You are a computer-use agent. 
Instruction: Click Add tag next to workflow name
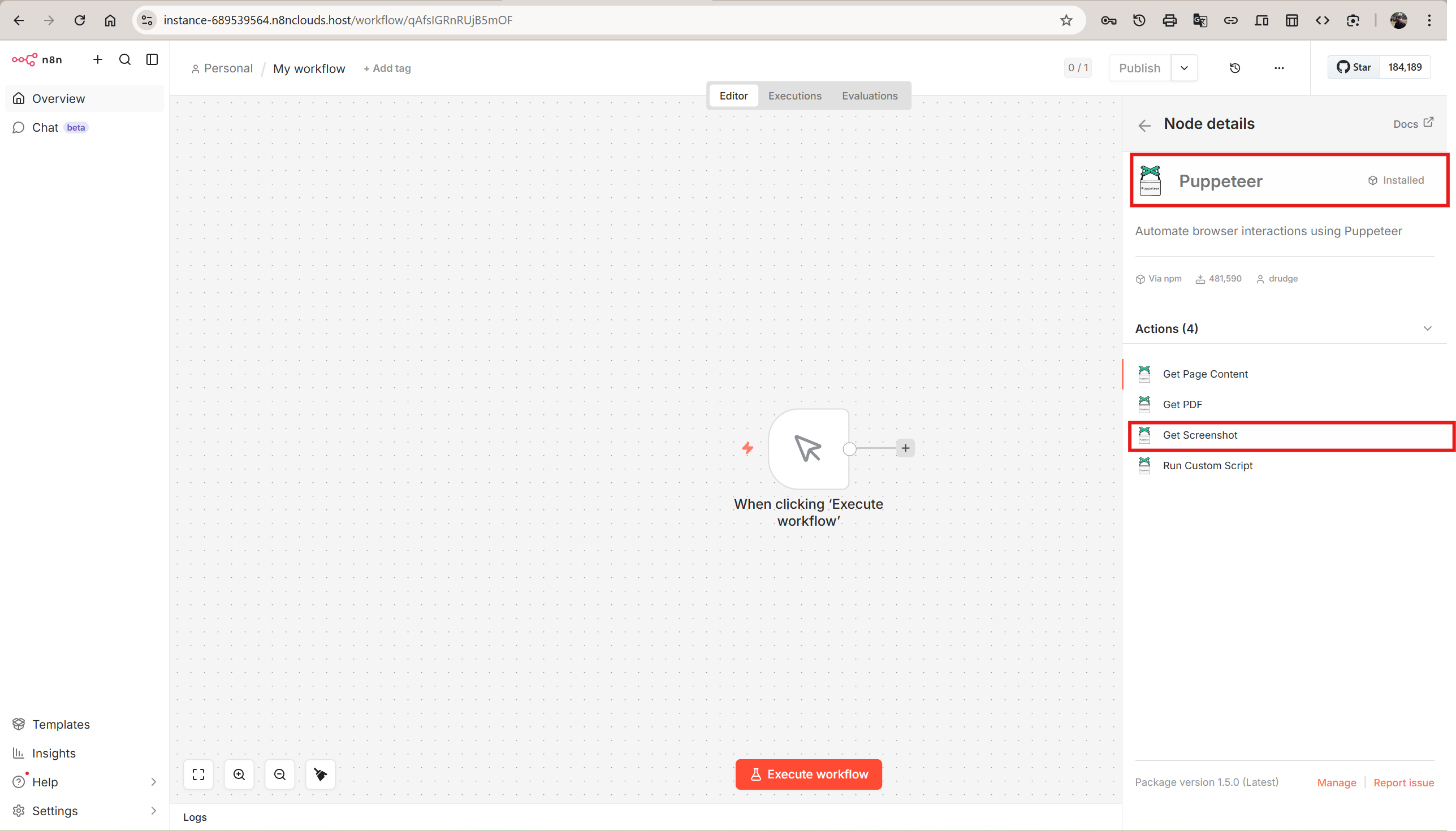[x=387, y=68]
